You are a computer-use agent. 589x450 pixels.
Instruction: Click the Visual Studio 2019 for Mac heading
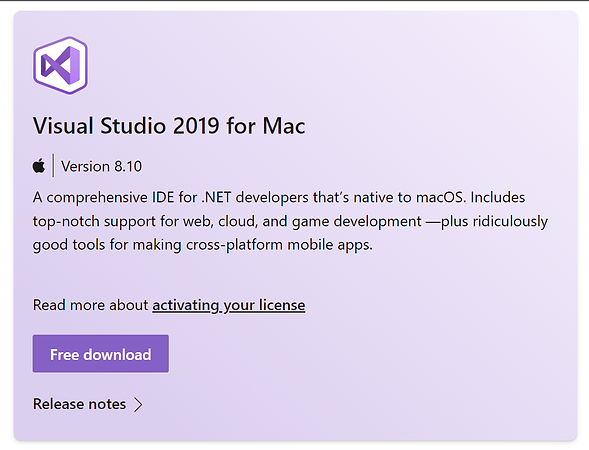169,125
